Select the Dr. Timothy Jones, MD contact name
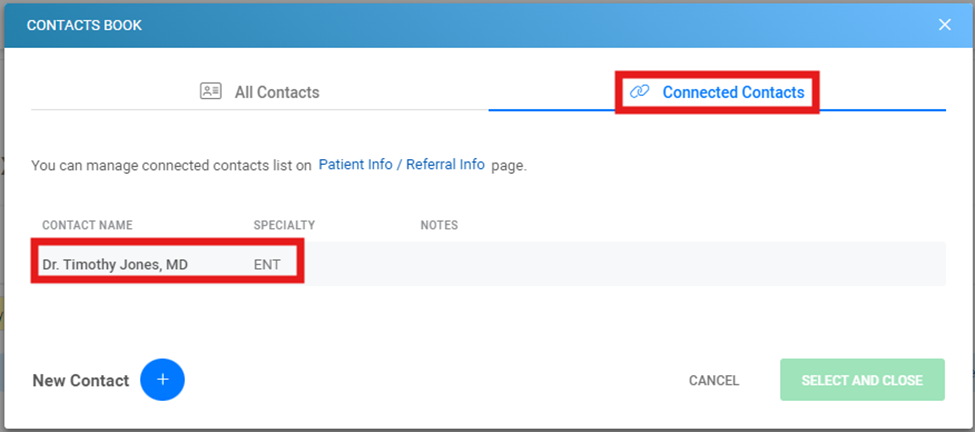The width and height of the screenshot is (975, 432). [x=115, y=265]
